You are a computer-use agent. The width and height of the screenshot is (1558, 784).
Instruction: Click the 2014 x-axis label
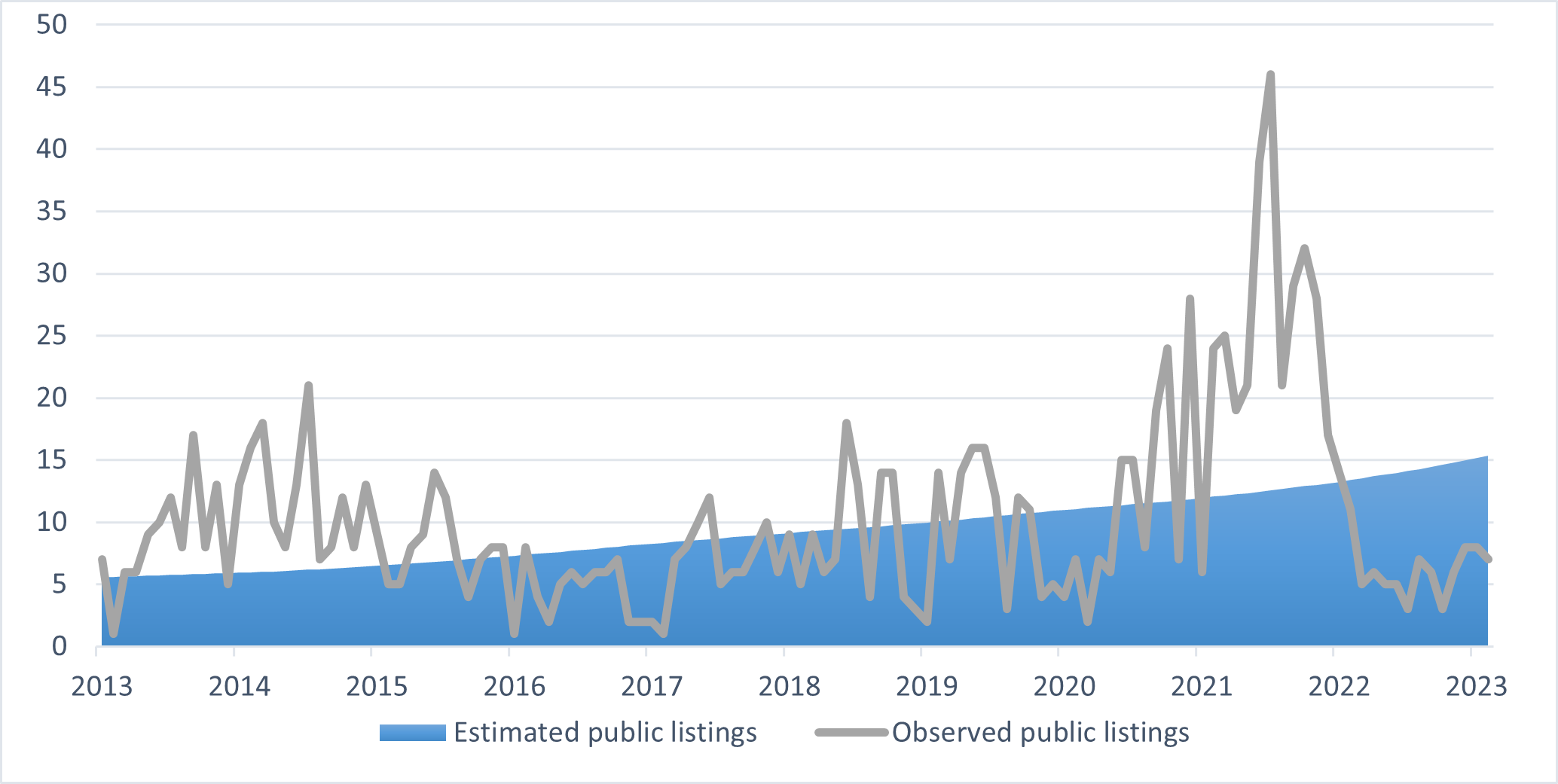[239, 687]
